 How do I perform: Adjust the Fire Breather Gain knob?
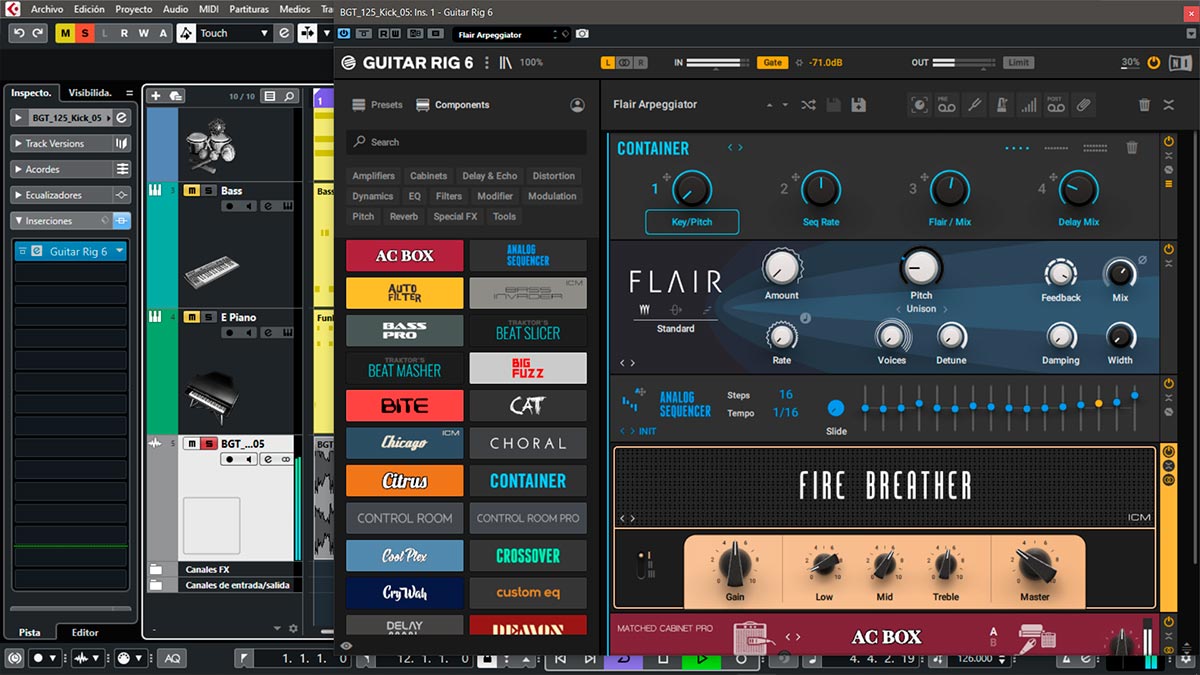pyautogui.click(x=735, y=565)
